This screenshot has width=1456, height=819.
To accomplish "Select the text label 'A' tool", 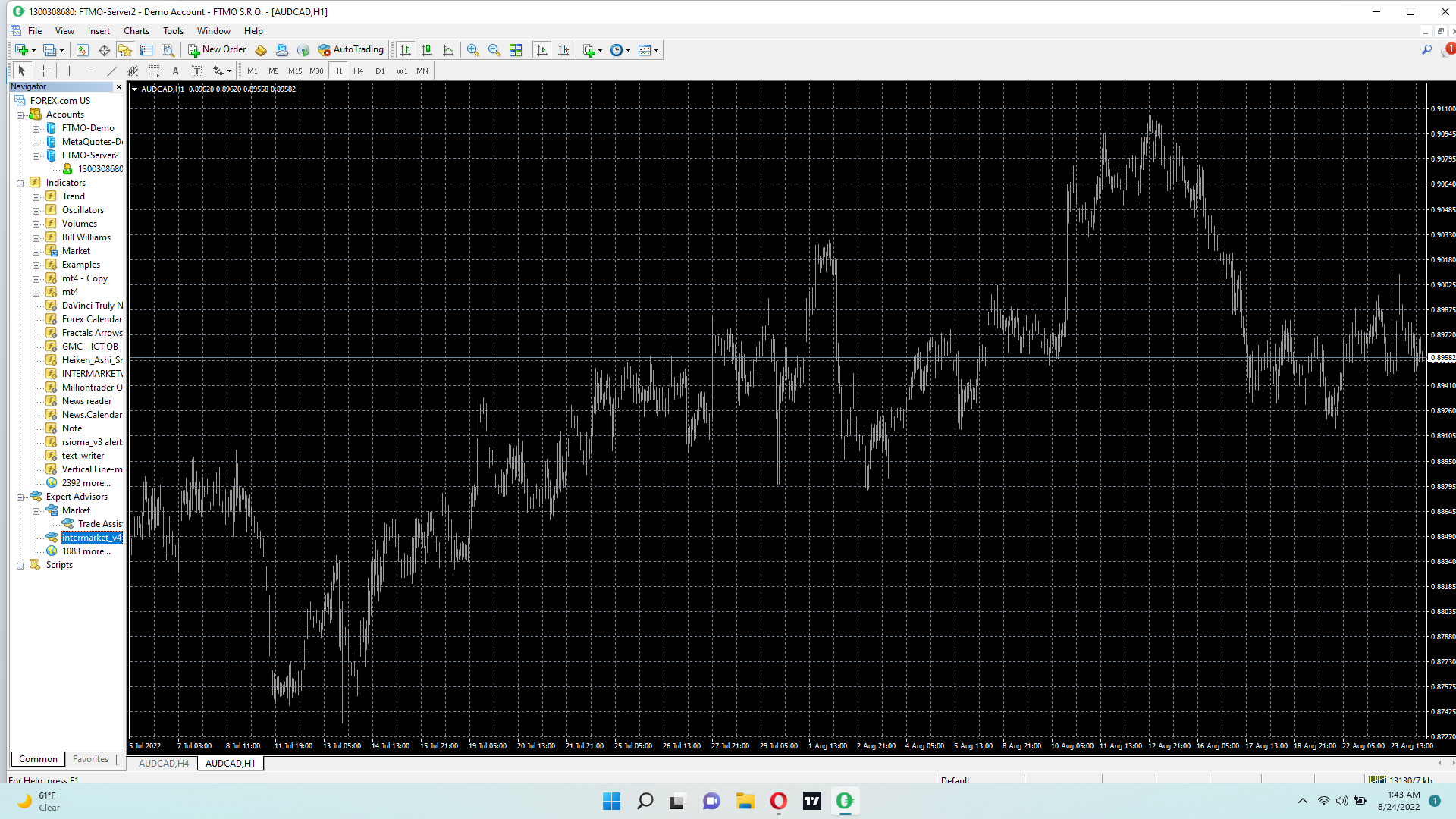I will 175,71.
